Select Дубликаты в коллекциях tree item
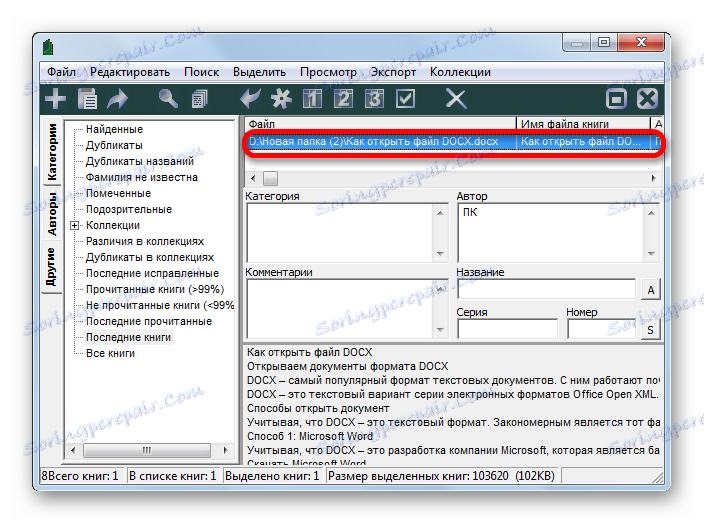The image size is (704, 524). tap(150, 257)
